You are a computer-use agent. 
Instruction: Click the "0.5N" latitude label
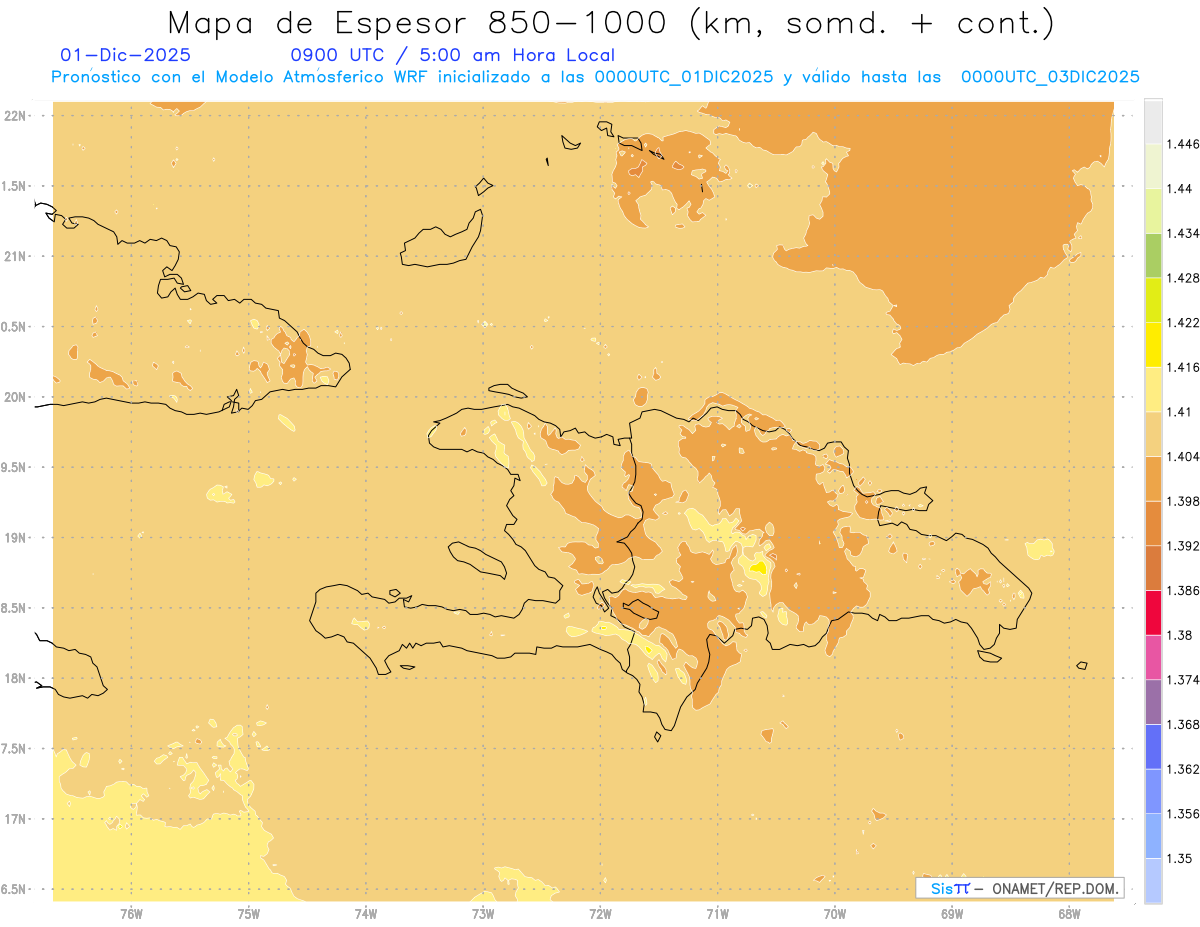point(15,327)
